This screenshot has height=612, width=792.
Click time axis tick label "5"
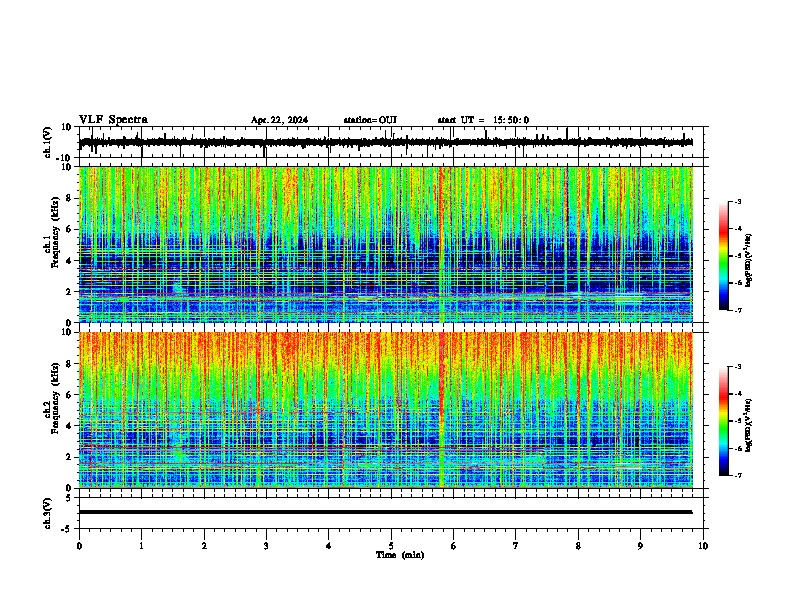pyautogui.click(x=391, y=546)
